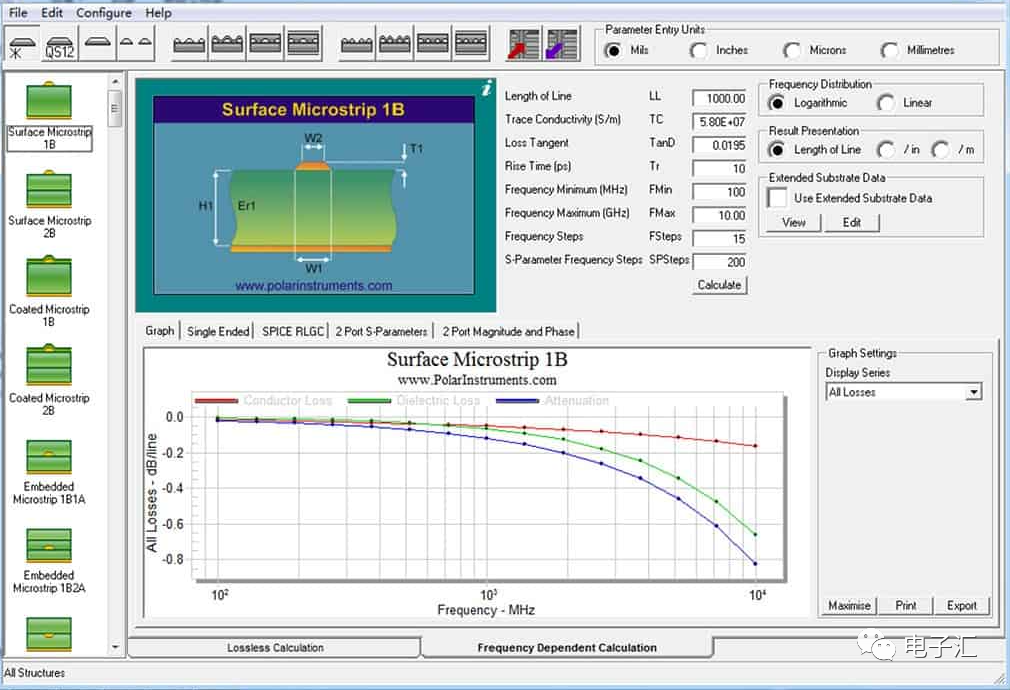Viewport: 1010px width, 690px height.
Task: Select the Microns unit radio button
Action: 793,51
